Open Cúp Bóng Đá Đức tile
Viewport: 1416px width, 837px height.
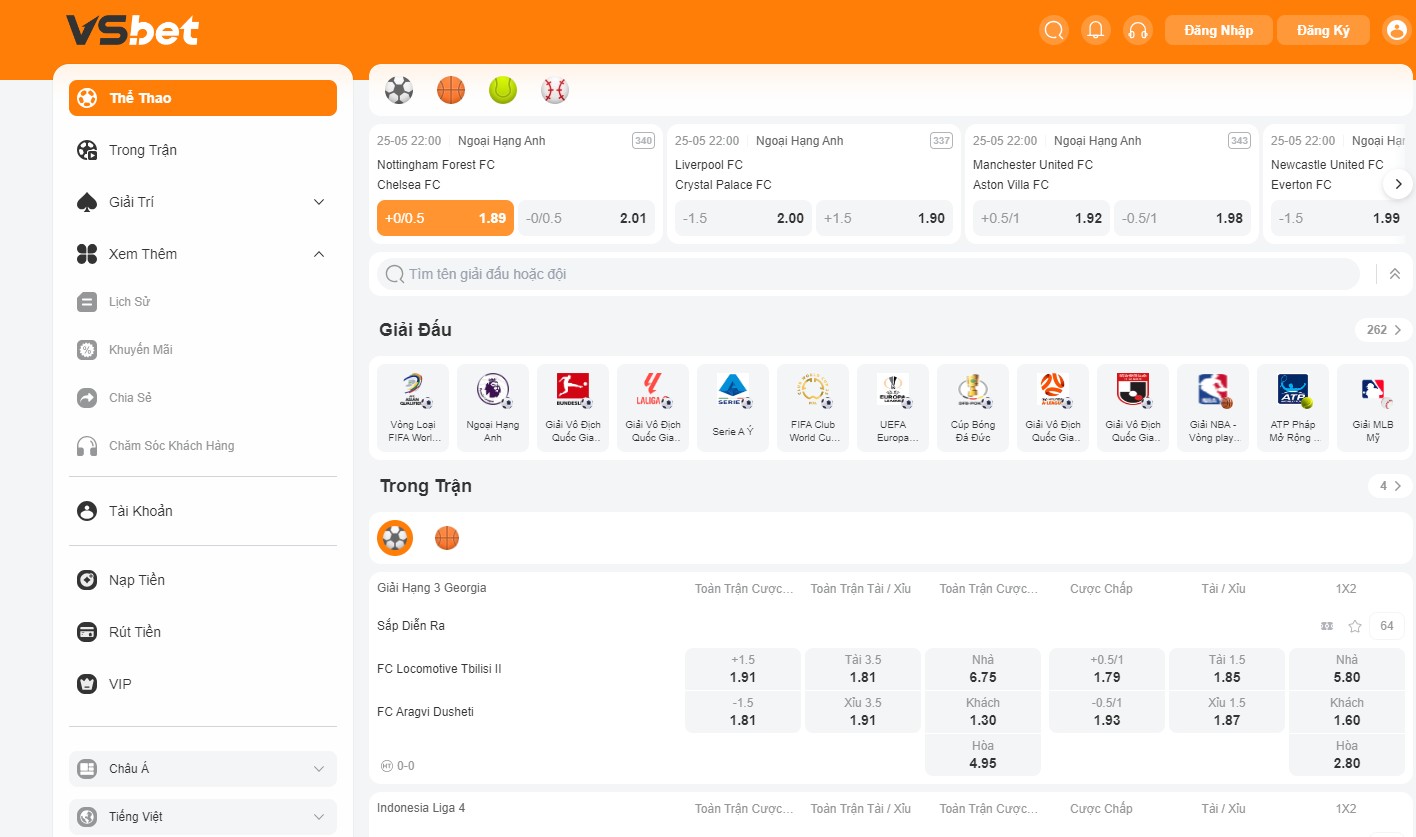click(973, 408)
